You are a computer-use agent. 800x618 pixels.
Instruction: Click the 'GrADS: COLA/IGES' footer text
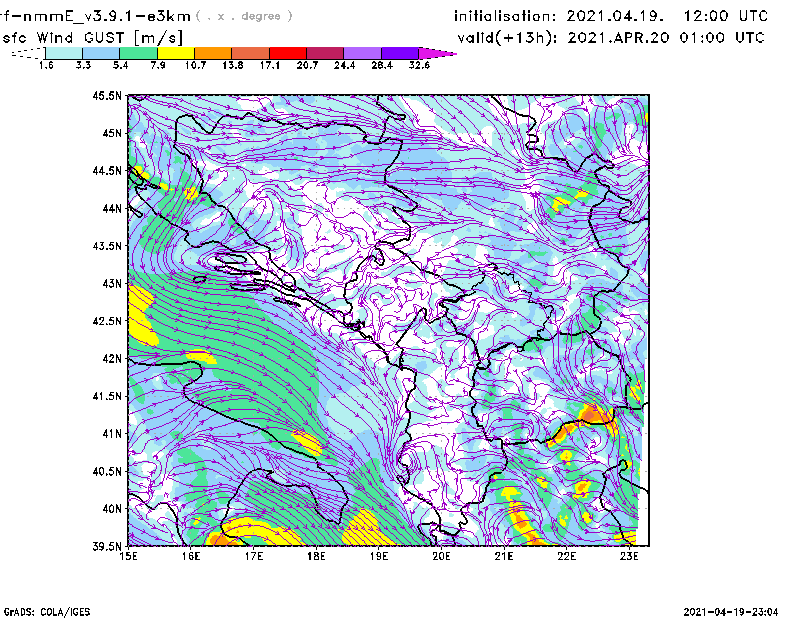coord(47,612)
